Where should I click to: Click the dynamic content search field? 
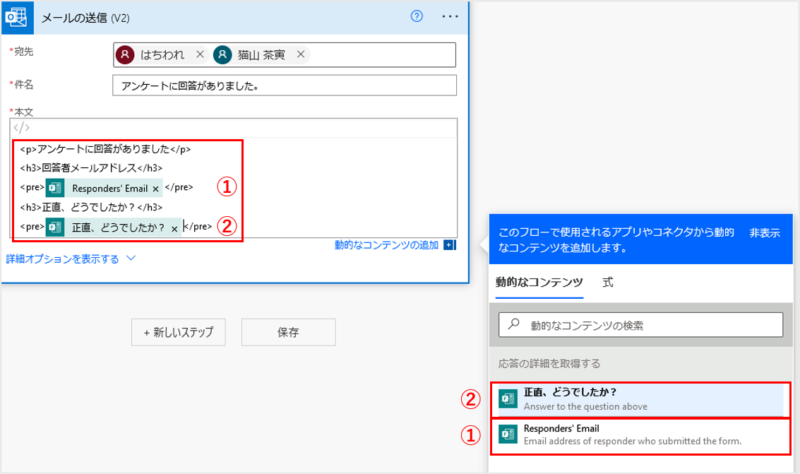(640, 325)
